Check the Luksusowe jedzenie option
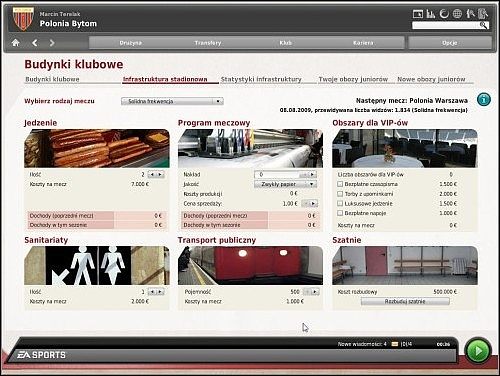The height and width of the screenshot is (376, 500). pyautogui.click(x=340, y=203)
